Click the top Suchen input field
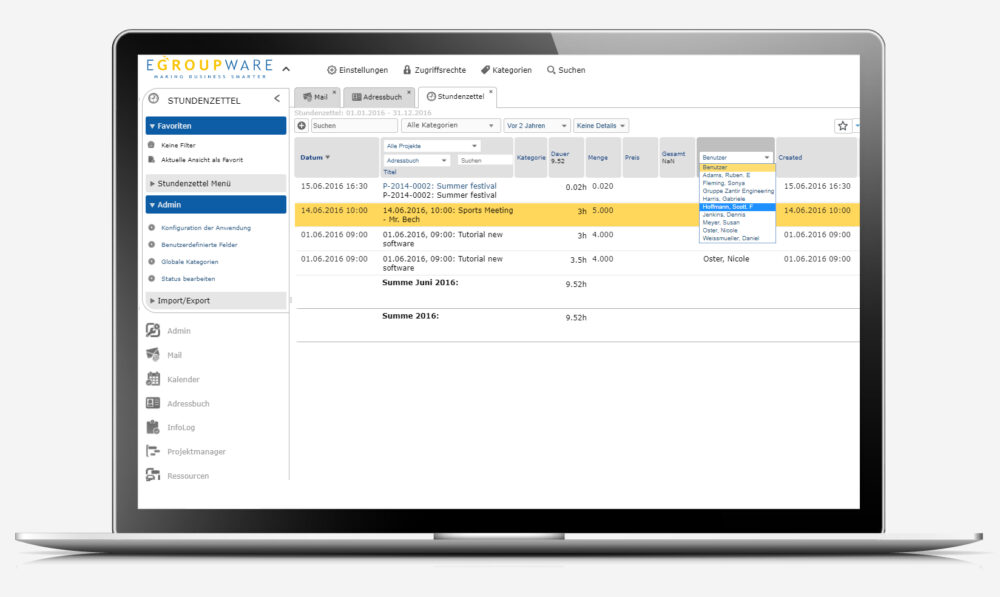The width and height of the screenshot is (1000, 597). (353, 126)
